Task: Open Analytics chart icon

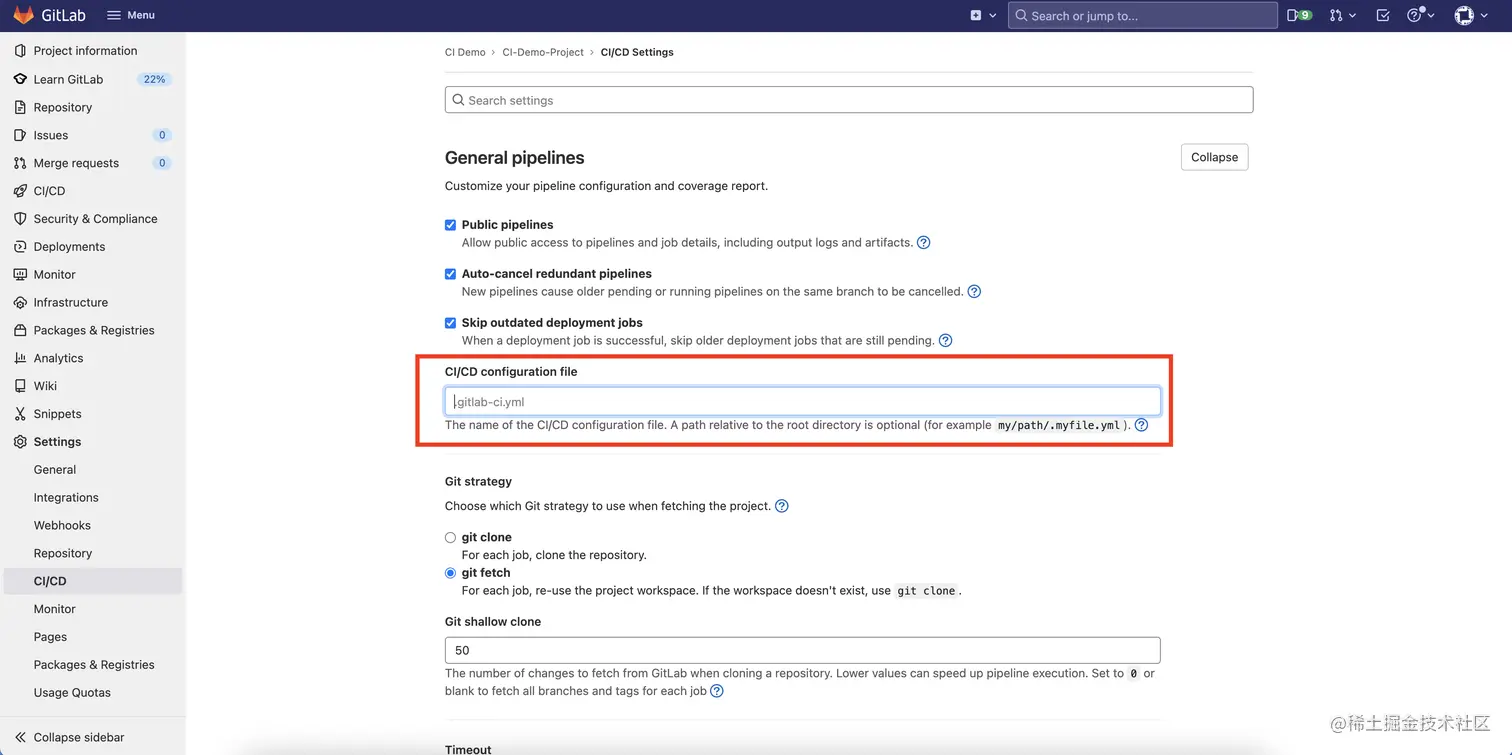Action: (x=21, y=358)
